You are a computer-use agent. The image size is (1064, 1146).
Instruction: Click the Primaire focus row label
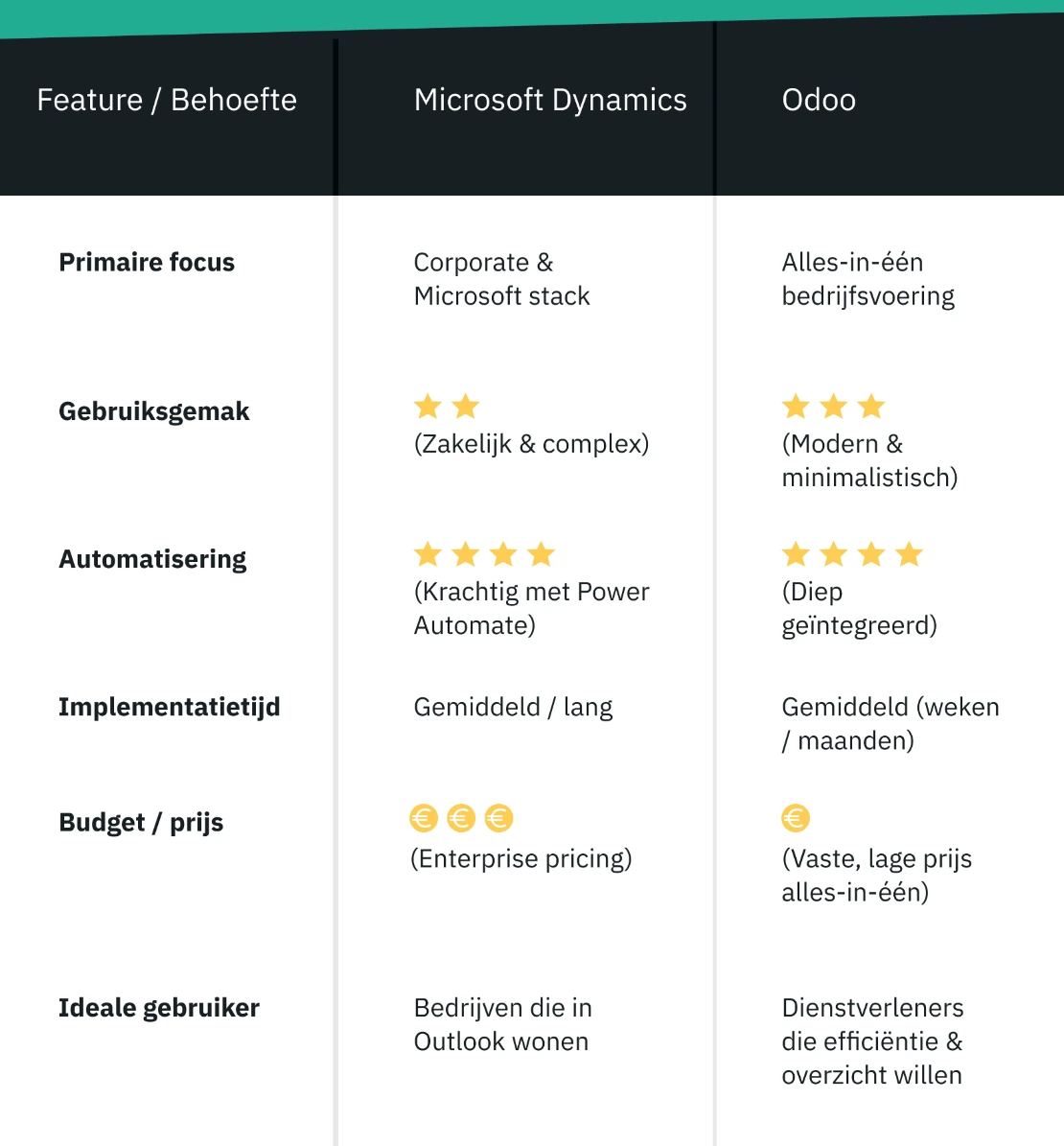tap(147, 262)
